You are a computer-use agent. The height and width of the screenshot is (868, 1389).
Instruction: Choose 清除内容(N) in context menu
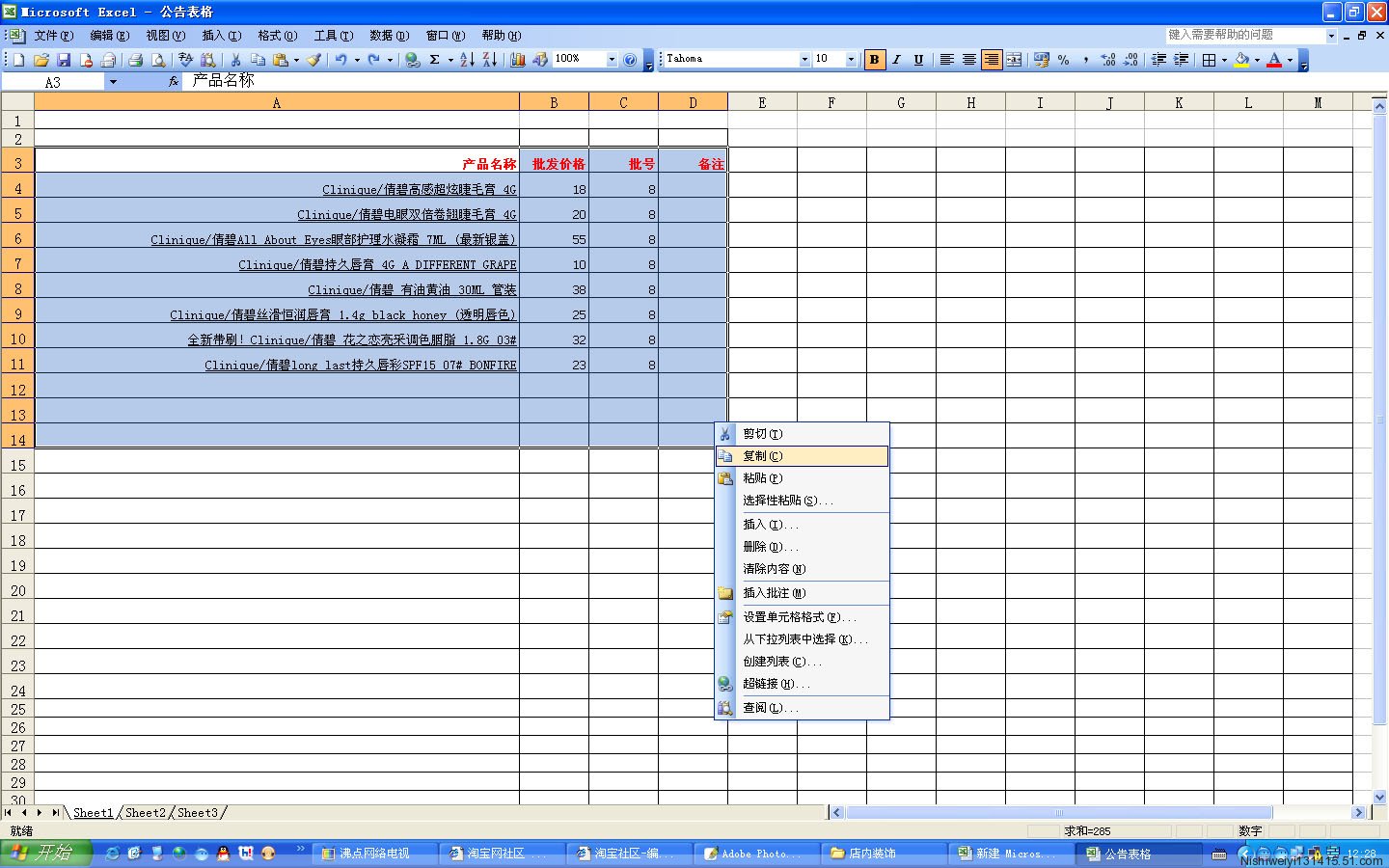click(x=802, y=569)
